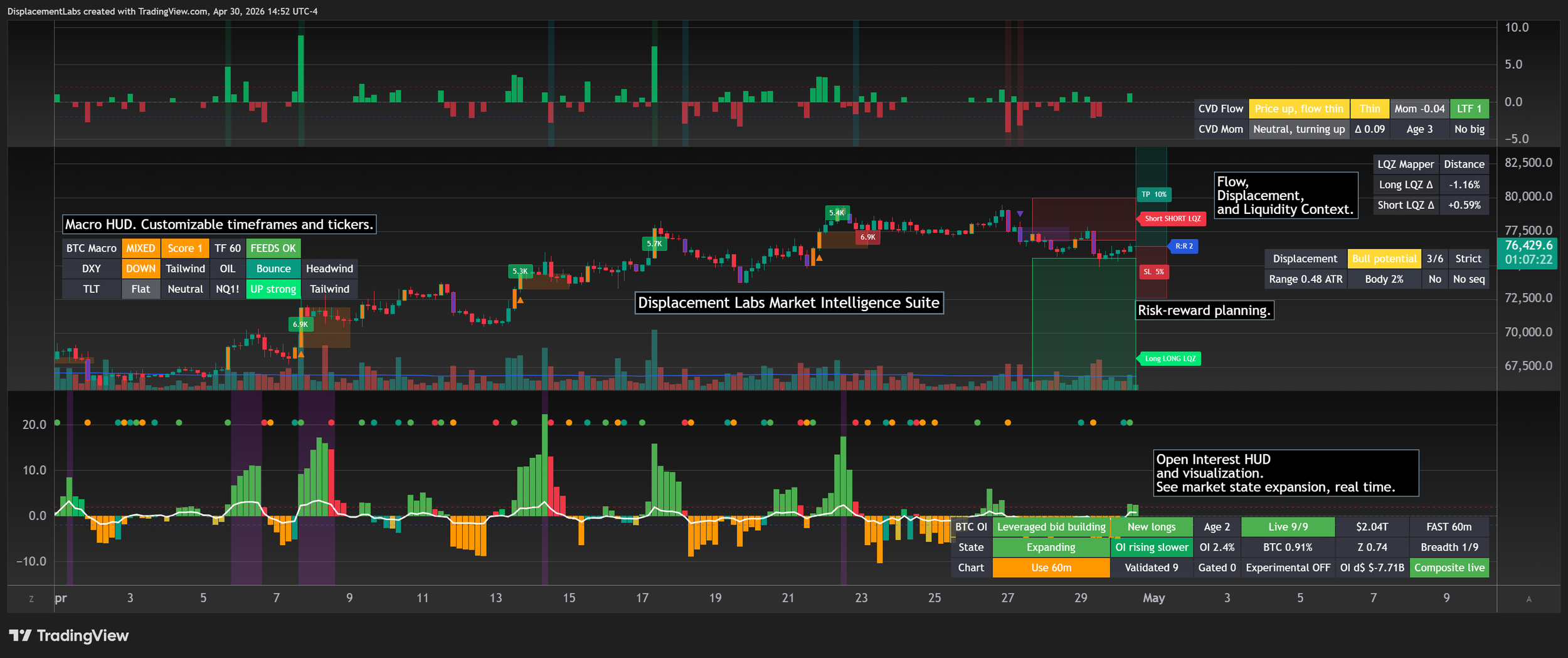Click the 'Strict' cell

1468,259
